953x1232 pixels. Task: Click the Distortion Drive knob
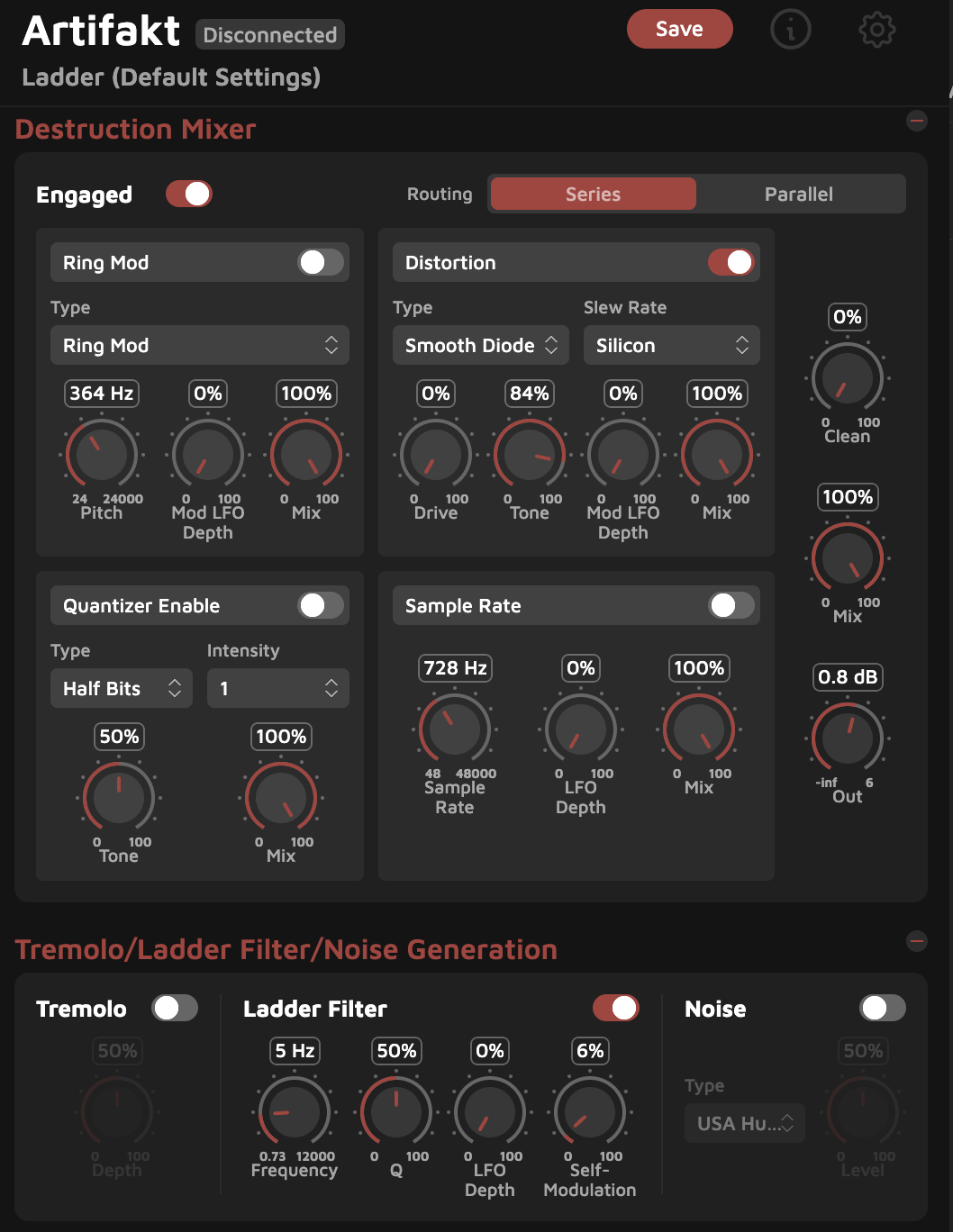pyautogui.click(x=436, y=455)
